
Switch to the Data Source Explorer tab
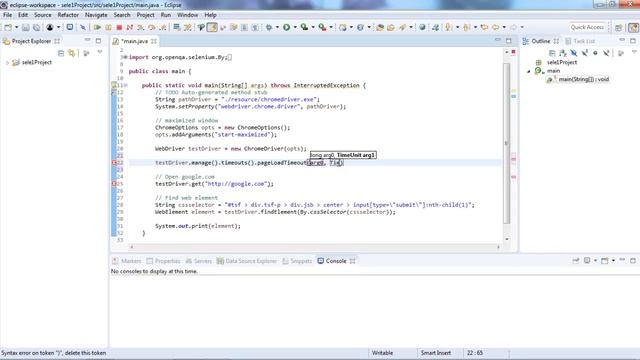tap(247, 261)
